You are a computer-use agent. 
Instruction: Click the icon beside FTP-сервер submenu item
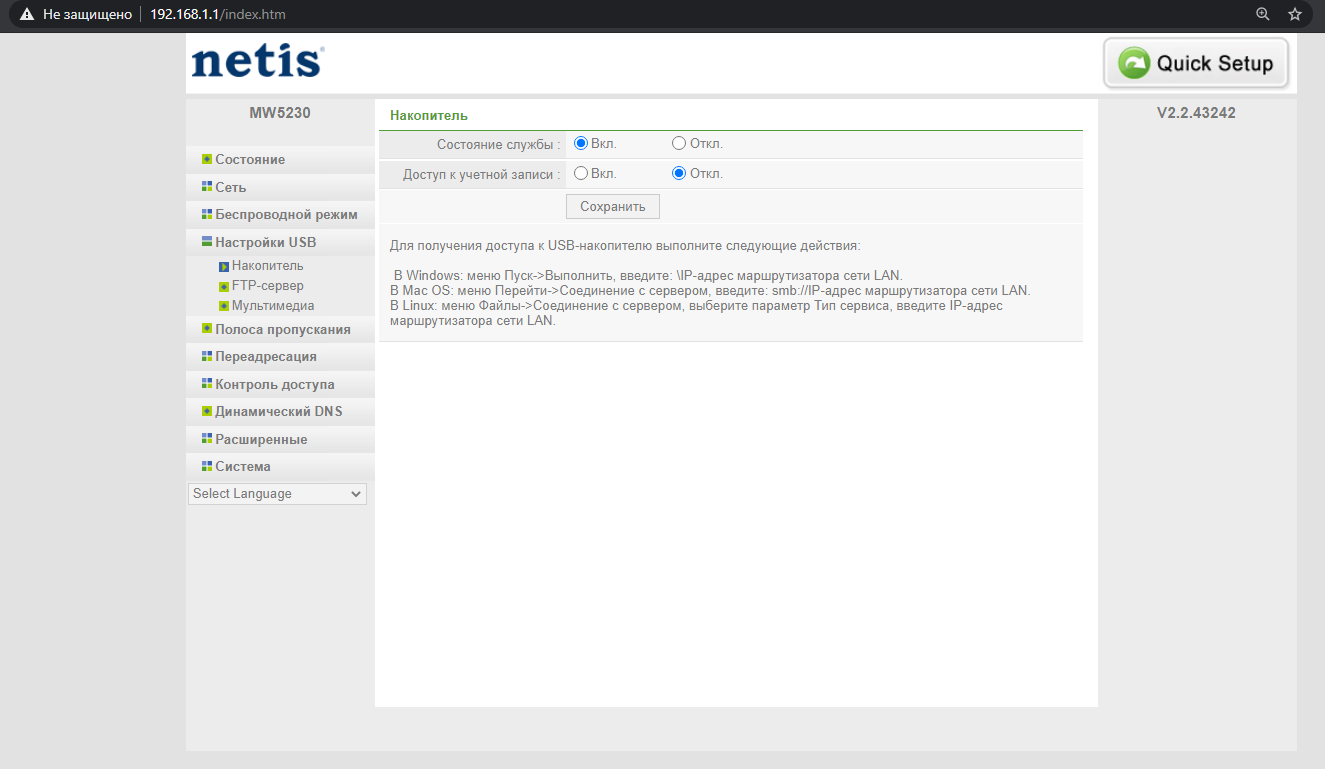[224, 287]
